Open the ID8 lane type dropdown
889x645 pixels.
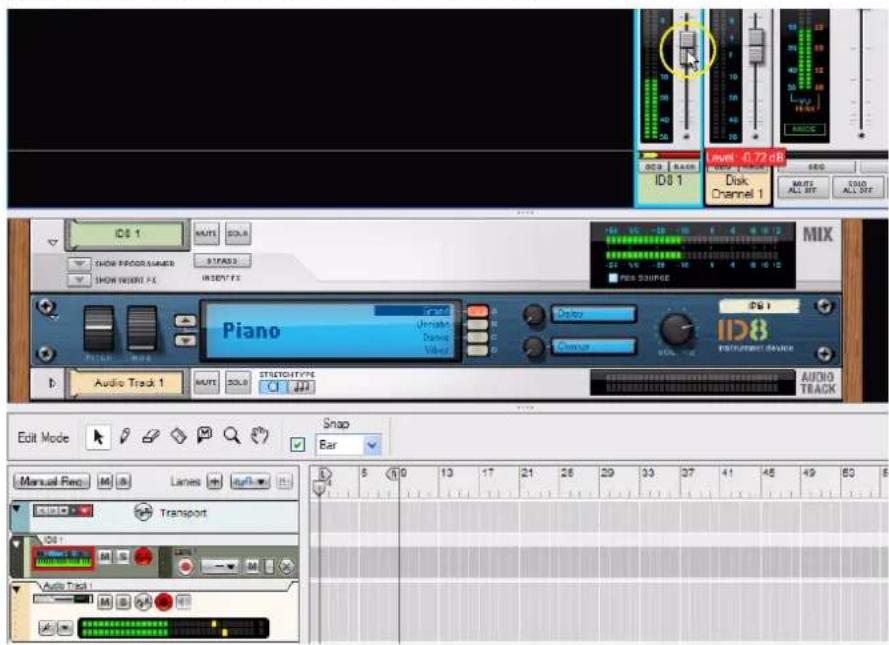click(x=219, y=566)
